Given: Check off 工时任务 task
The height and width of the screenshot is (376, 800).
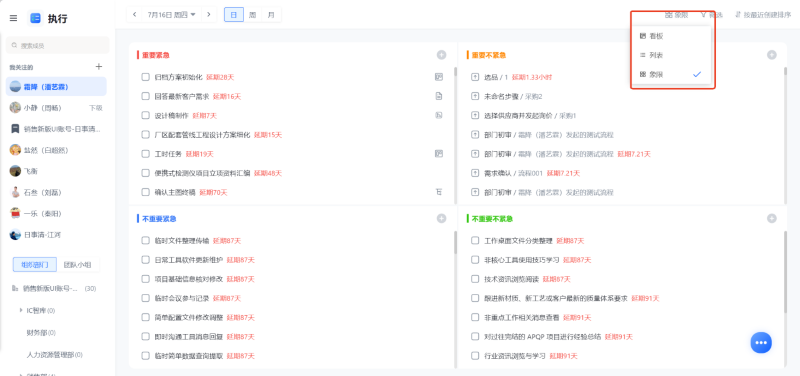Looking at the screenshot, I should tap(145, 154).
